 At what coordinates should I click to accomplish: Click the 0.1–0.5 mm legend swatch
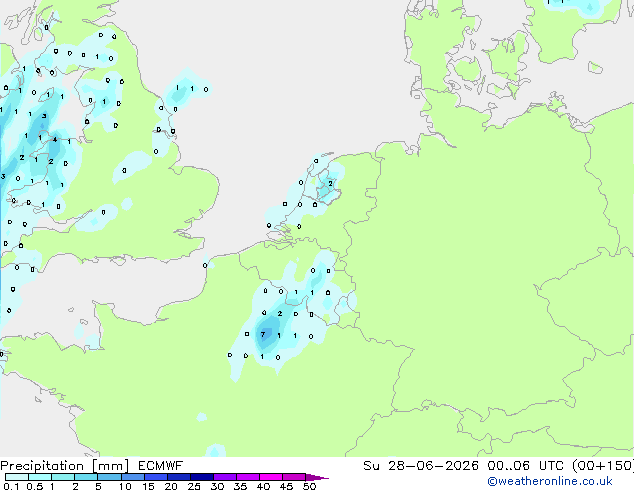tap(17, 477)
